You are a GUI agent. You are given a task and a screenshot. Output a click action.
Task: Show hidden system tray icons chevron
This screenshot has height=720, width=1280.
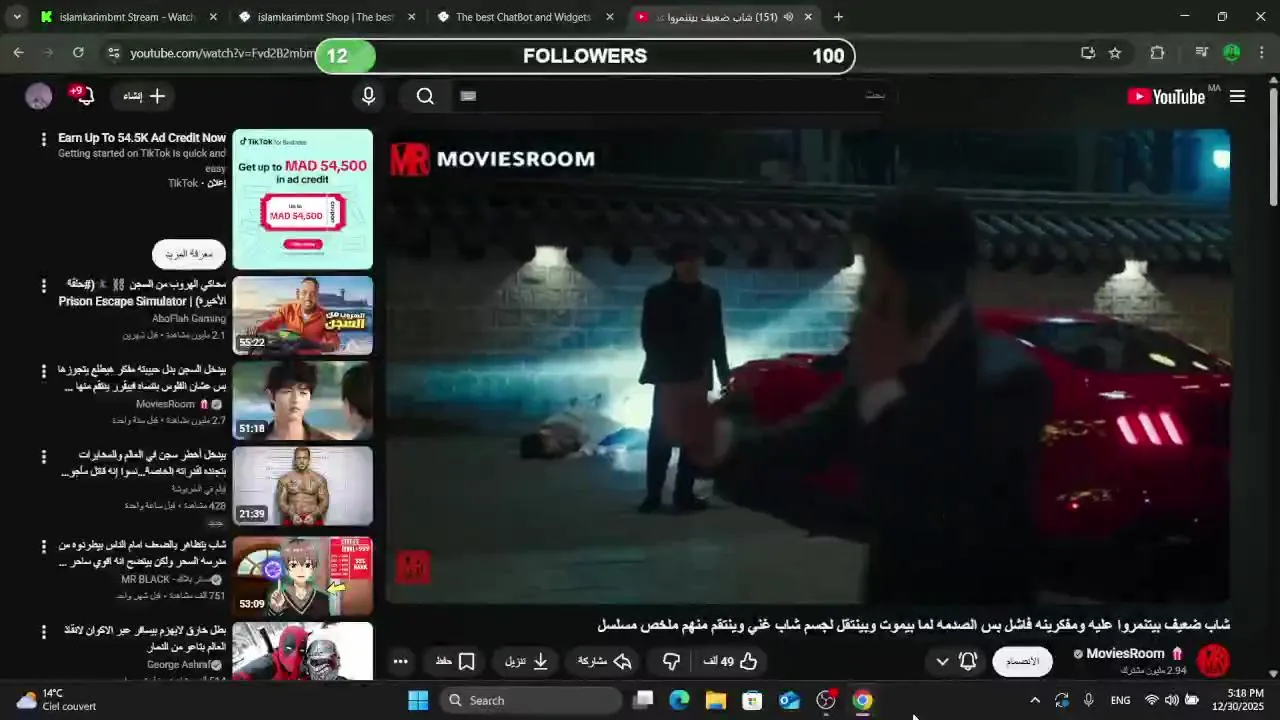[x=1035, y=700]
